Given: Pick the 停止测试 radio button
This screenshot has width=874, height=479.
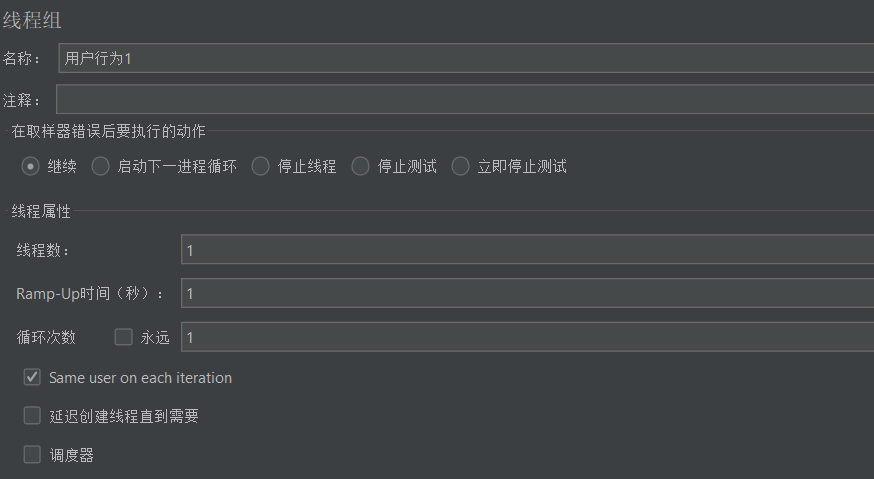Looking at the screenshot, I should coord(360,166).
